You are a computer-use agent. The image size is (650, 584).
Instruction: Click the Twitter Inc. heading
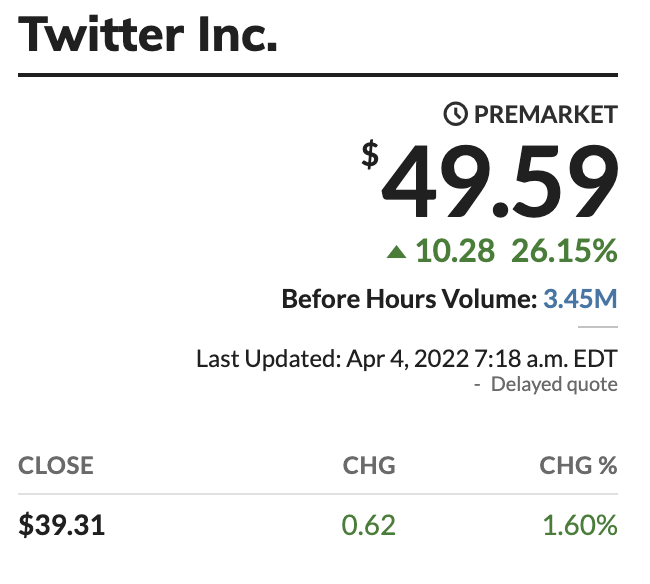(148, 34)
